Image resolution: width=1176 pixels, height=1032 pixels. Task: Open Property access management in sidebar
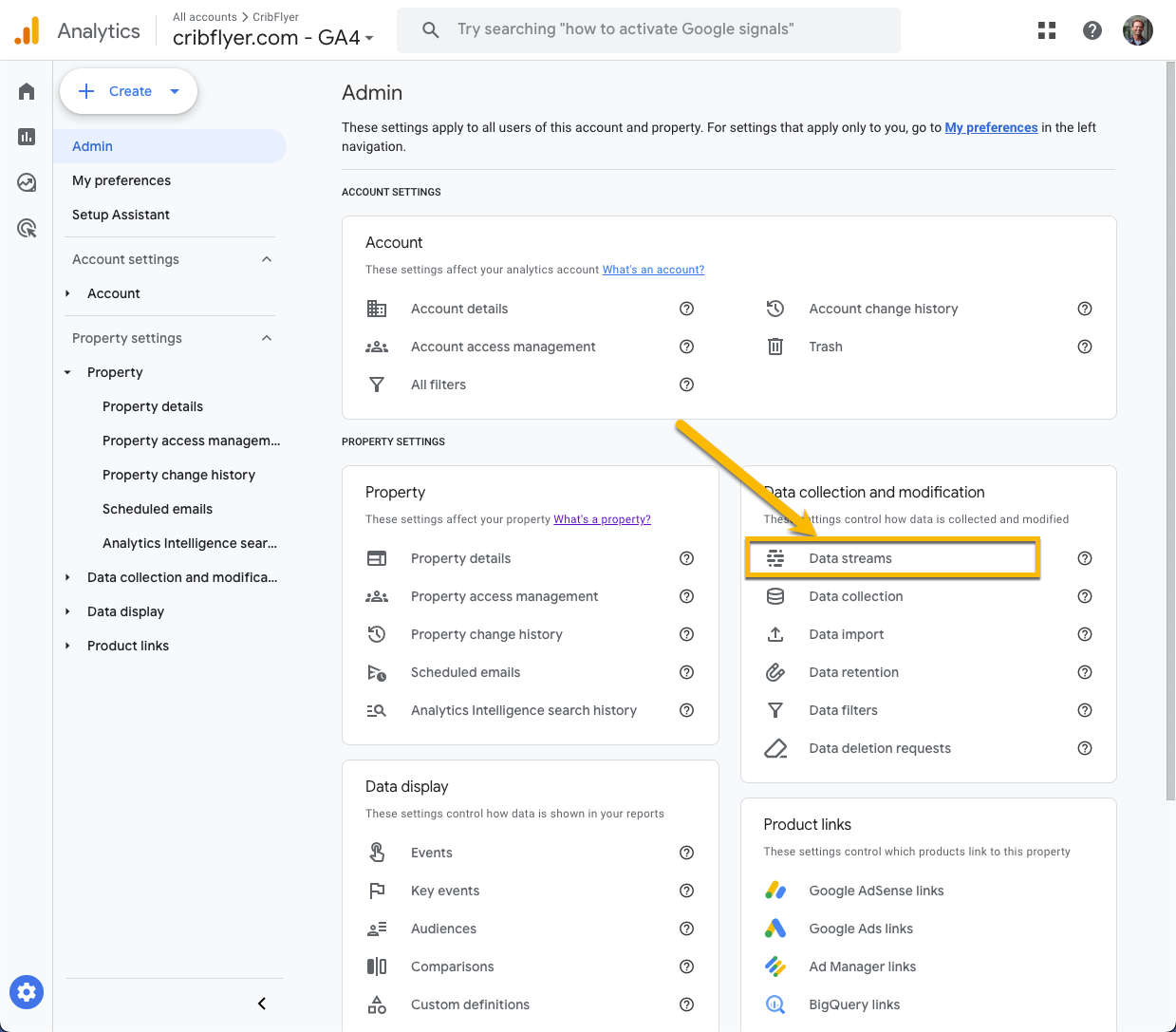[192, 441]
